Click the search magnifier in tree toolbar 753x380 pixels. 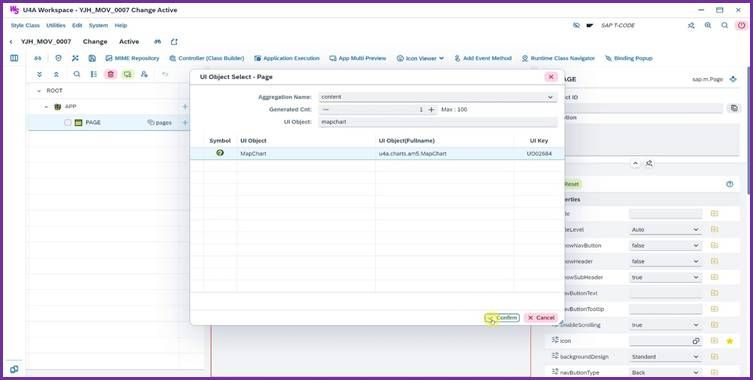77,74
